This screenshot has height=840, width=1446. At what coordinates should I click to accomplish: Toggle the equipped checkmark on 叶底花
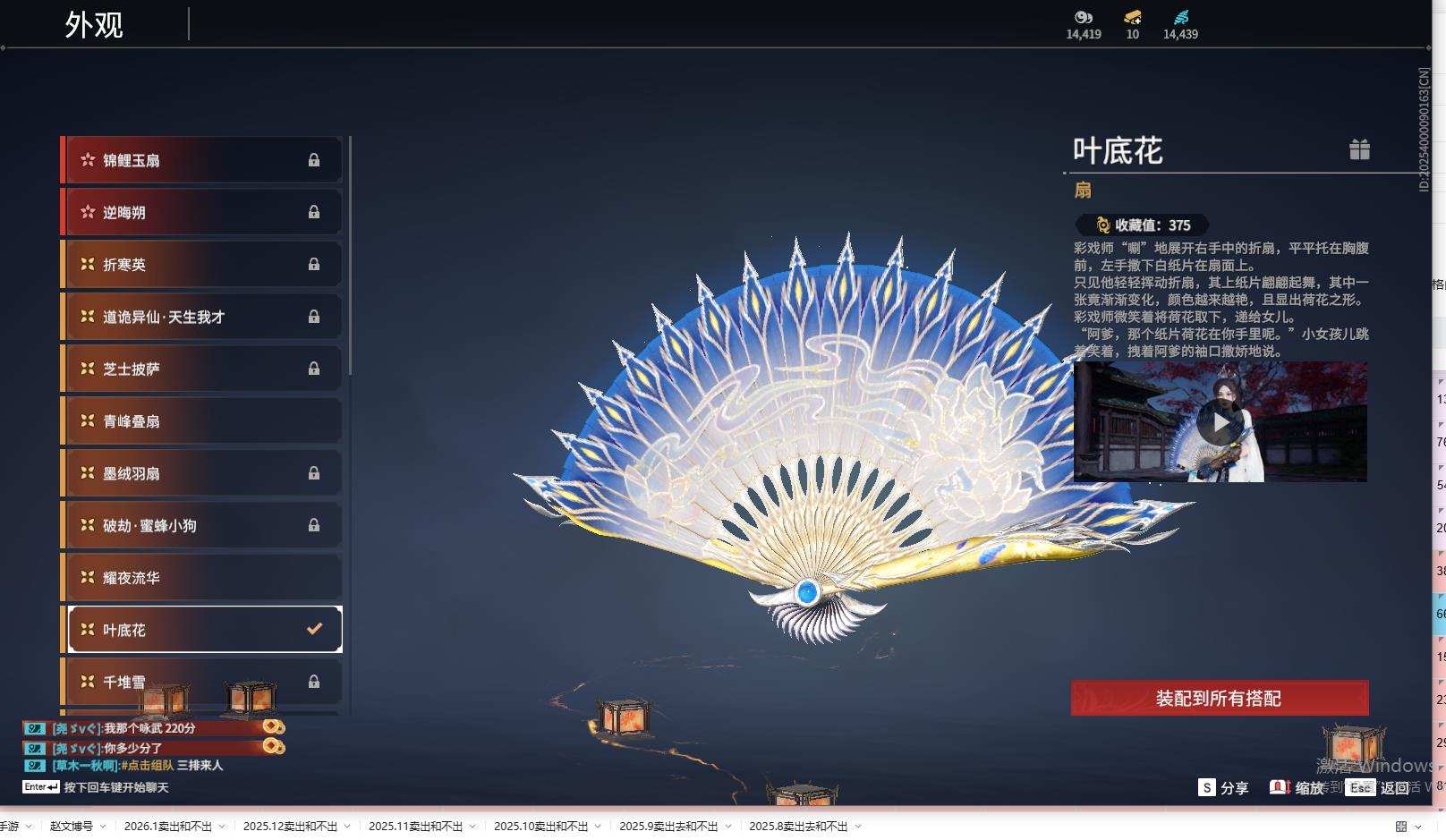click(312, 629)
